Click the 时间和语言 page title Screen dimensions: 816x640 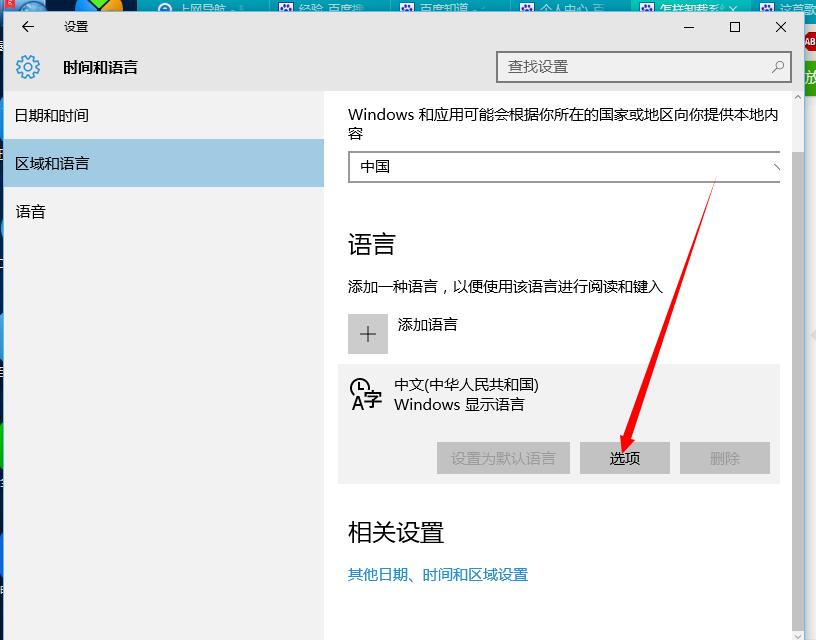coord(100,67)
